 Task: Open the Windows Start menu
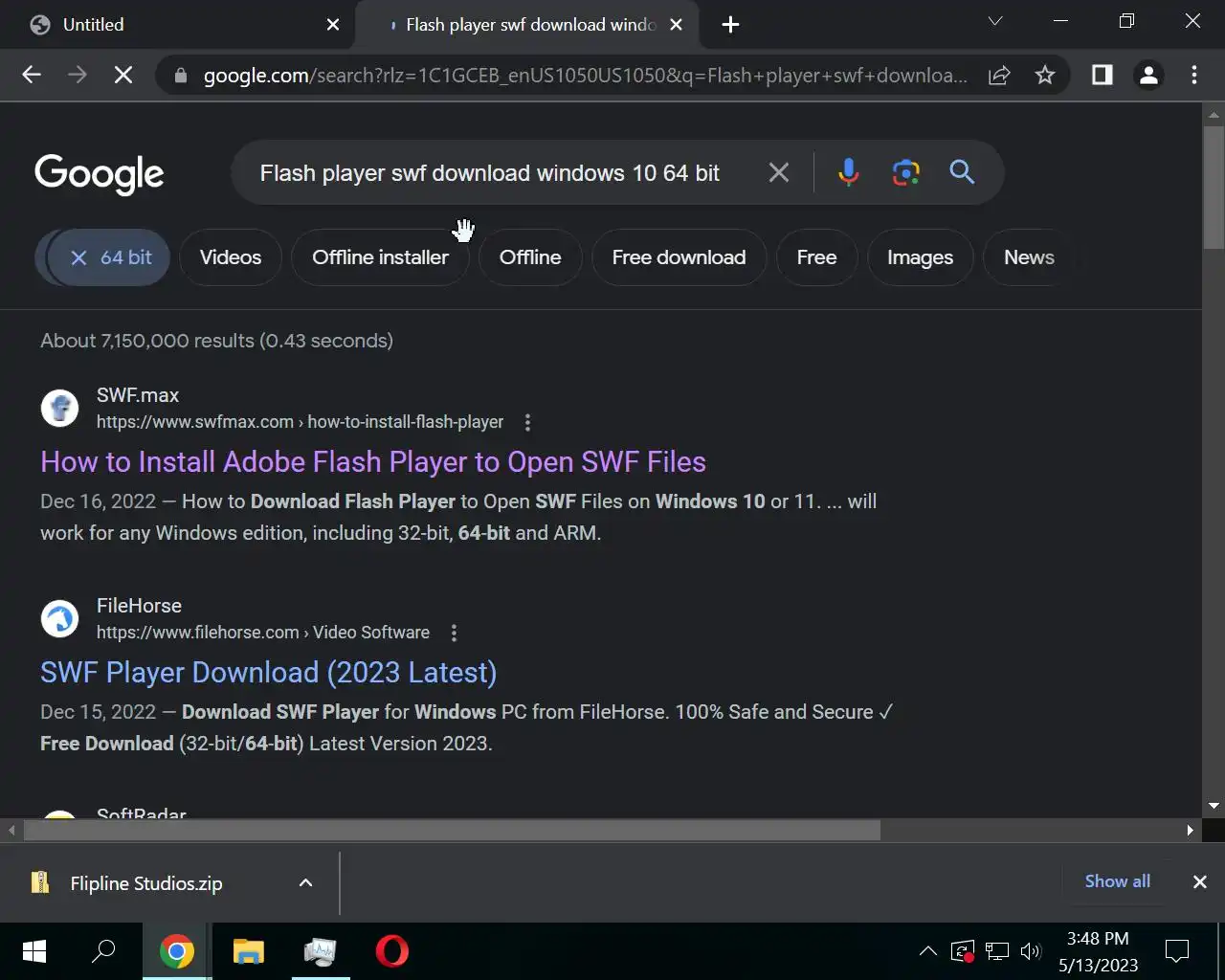point(34,951)
